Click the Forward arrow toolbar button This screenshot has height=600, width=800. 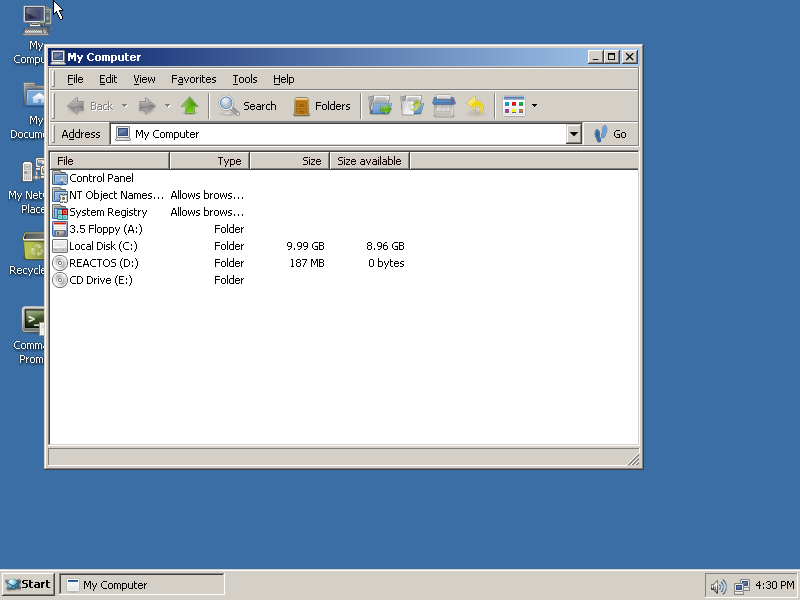coord(147,106)
